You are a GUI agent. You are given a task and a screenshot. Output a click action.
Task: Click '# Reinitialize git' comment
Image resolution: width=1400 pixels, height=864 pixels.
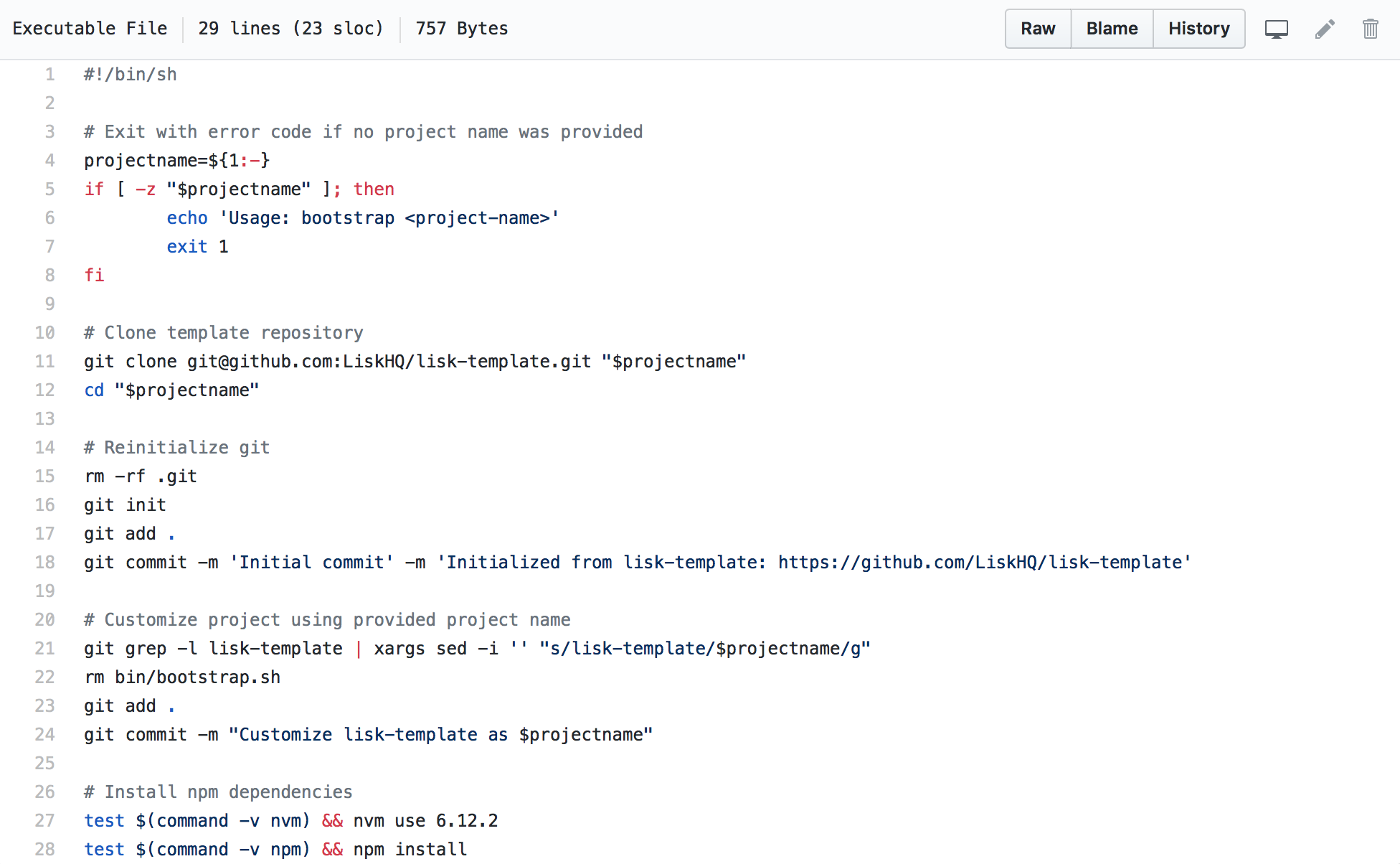(x=176, y=448)
